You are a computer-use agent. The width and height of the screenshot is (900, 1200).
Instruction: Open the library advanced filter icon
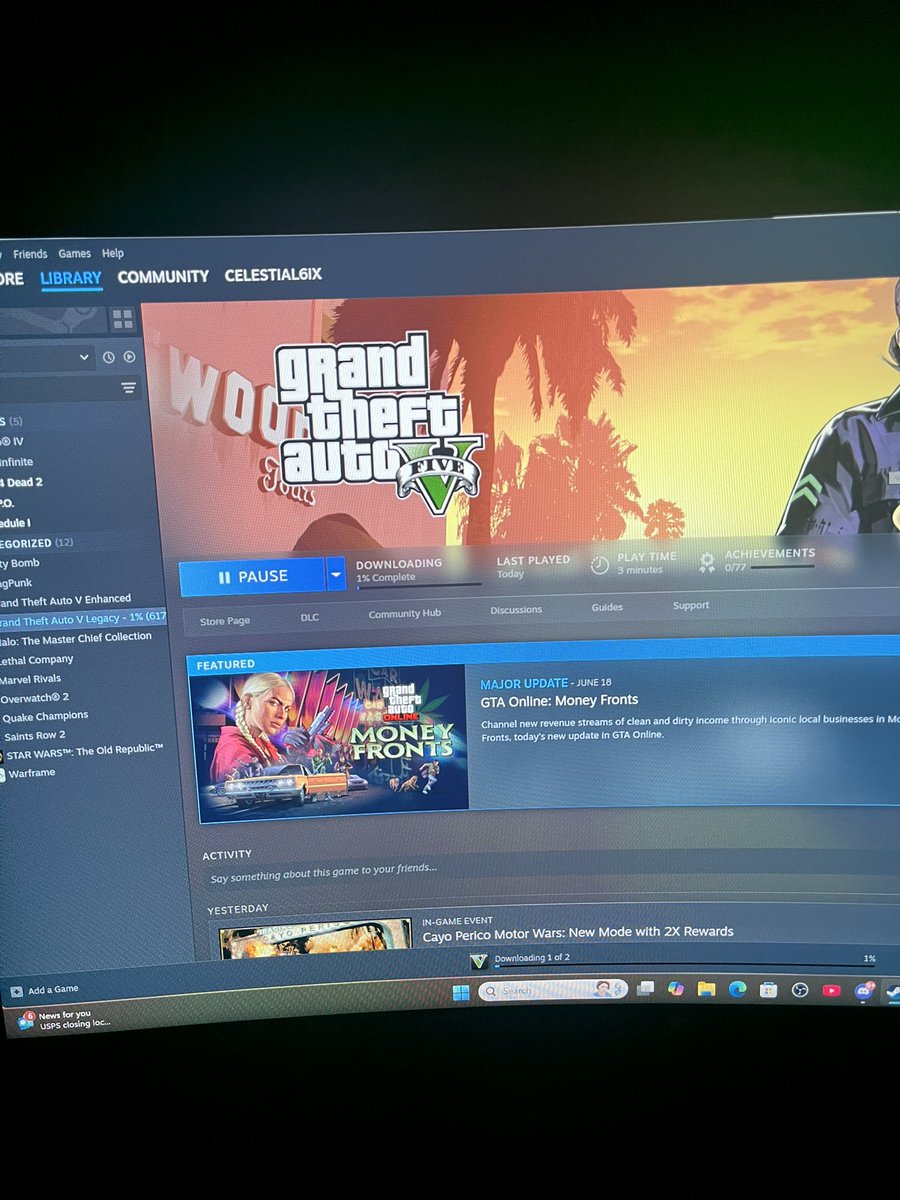[x=128, y=388]
